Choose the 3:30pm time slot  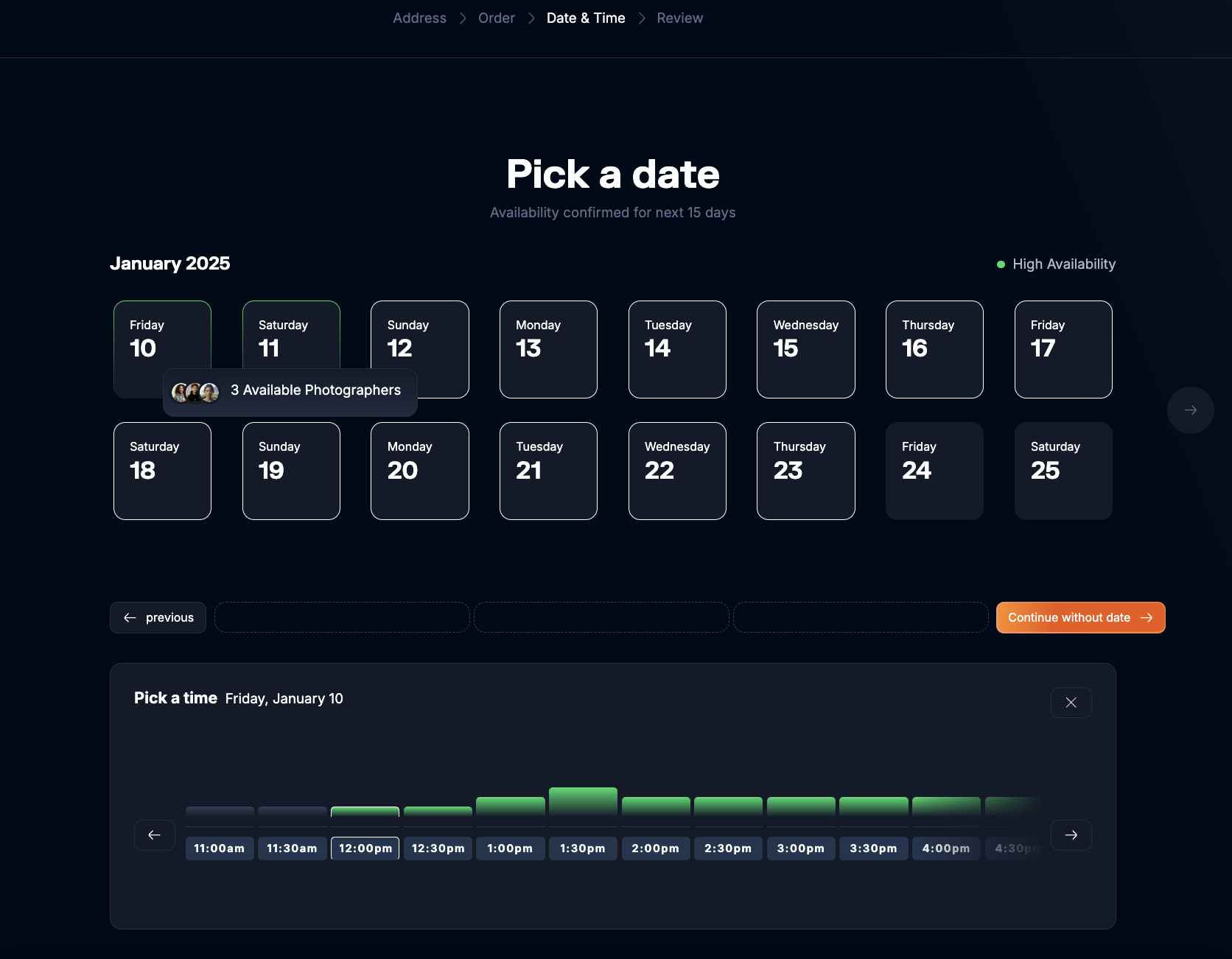tap(873, 848)
